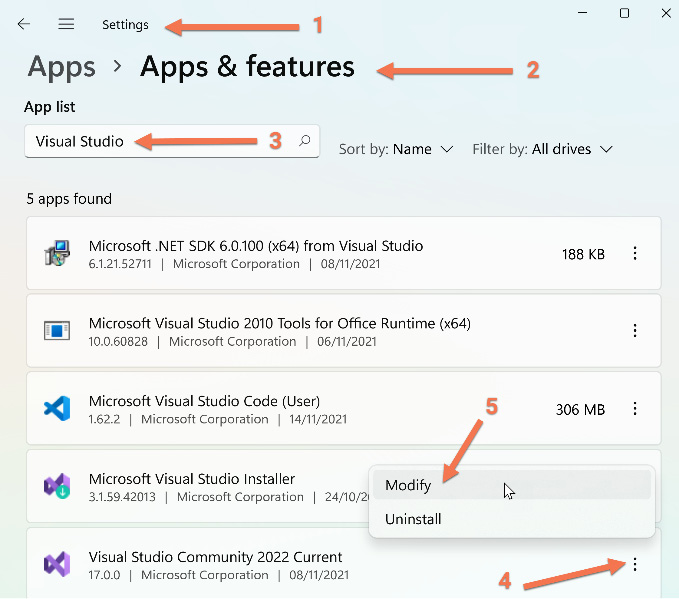Click the Visual Studio search field

172,141
